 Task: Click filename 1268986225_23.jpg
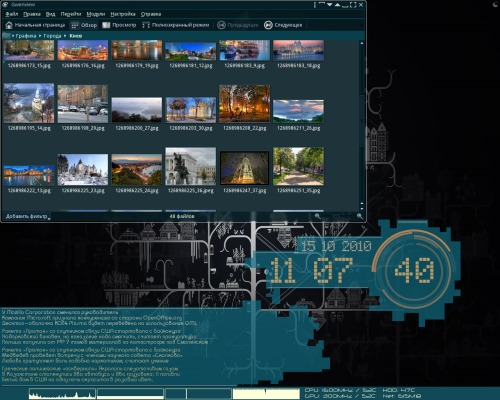tap(83, 191)
